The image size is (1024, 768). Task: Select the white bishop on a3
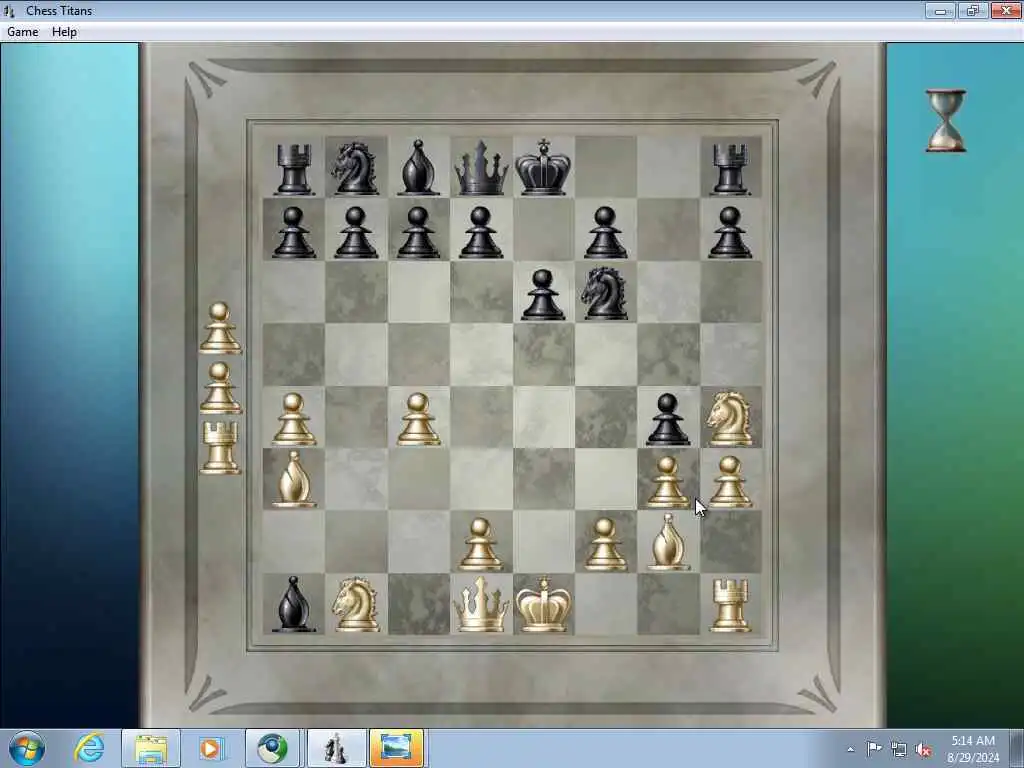(x=293, y=480)
